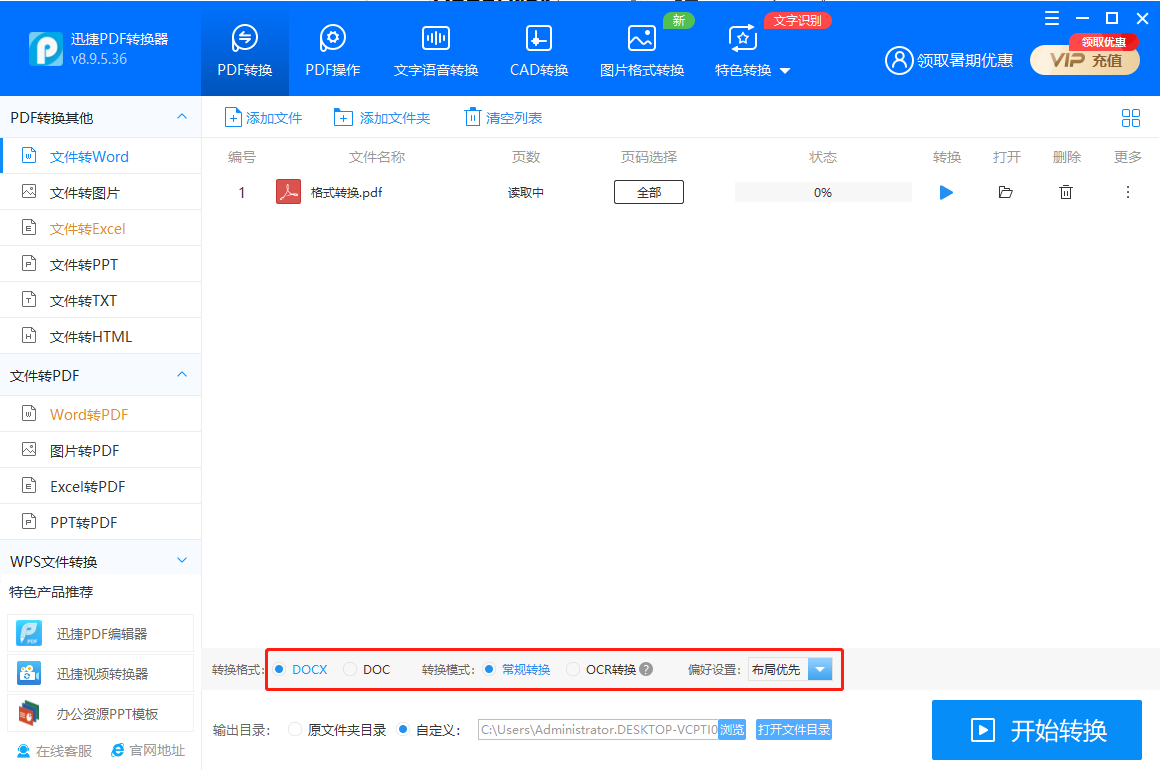Launch 迅捷PDF编辑器 from the sidebar
Image resolution: width=1160 pixels, height=770 pixels.
coord(100,633)
